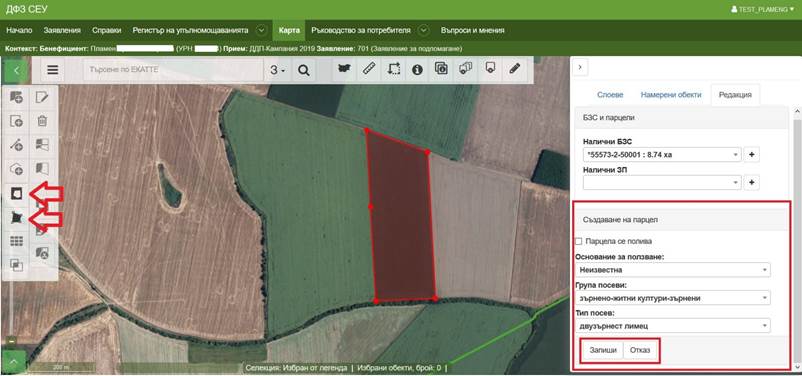Select the split parcel tool icon
This screenshot has width=802, height=376.
pyautogui.click(x=42, y=145)
